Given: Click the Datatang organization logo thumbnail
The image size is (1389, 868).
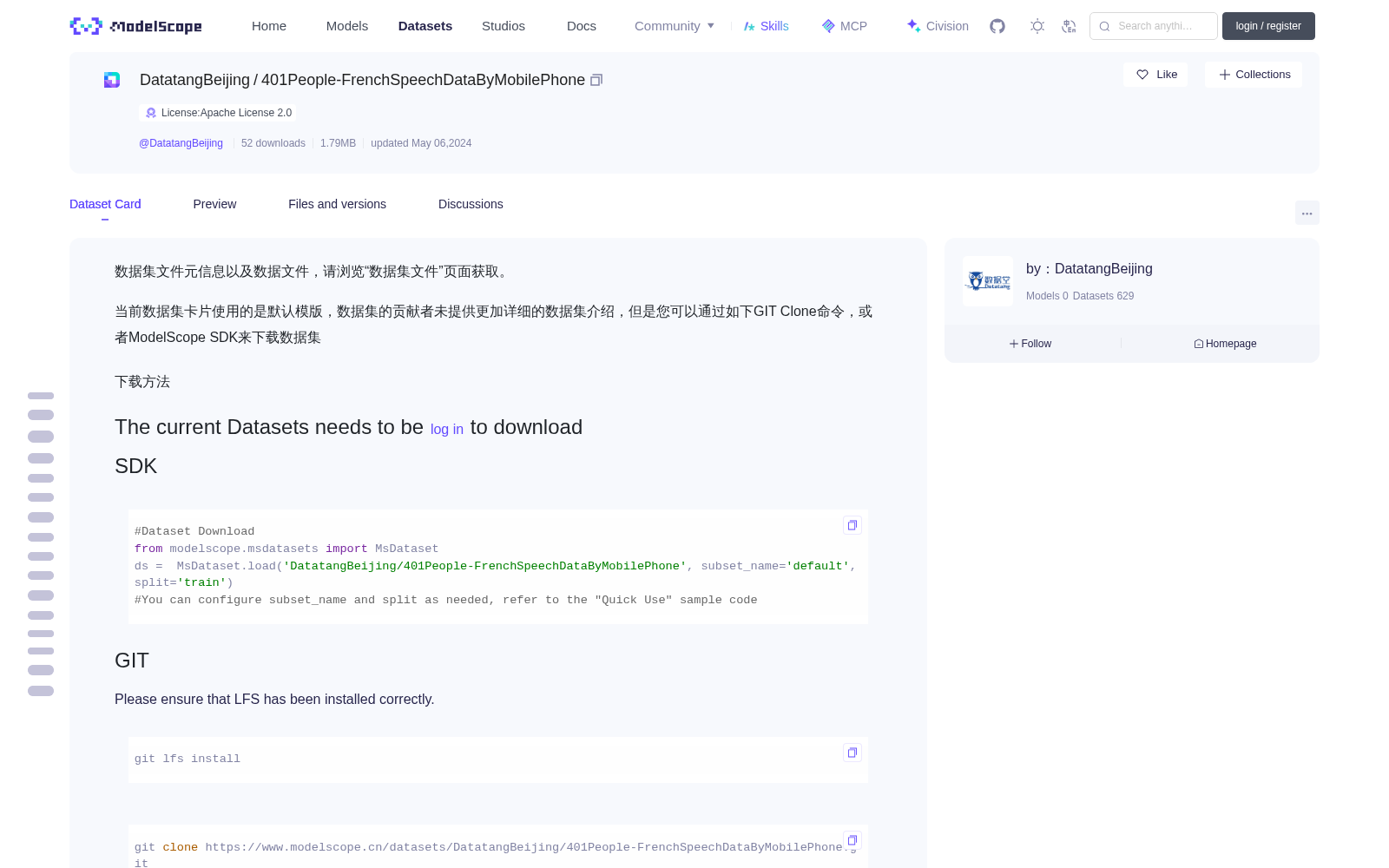Looking at the screenshot, I should [988, 281].
